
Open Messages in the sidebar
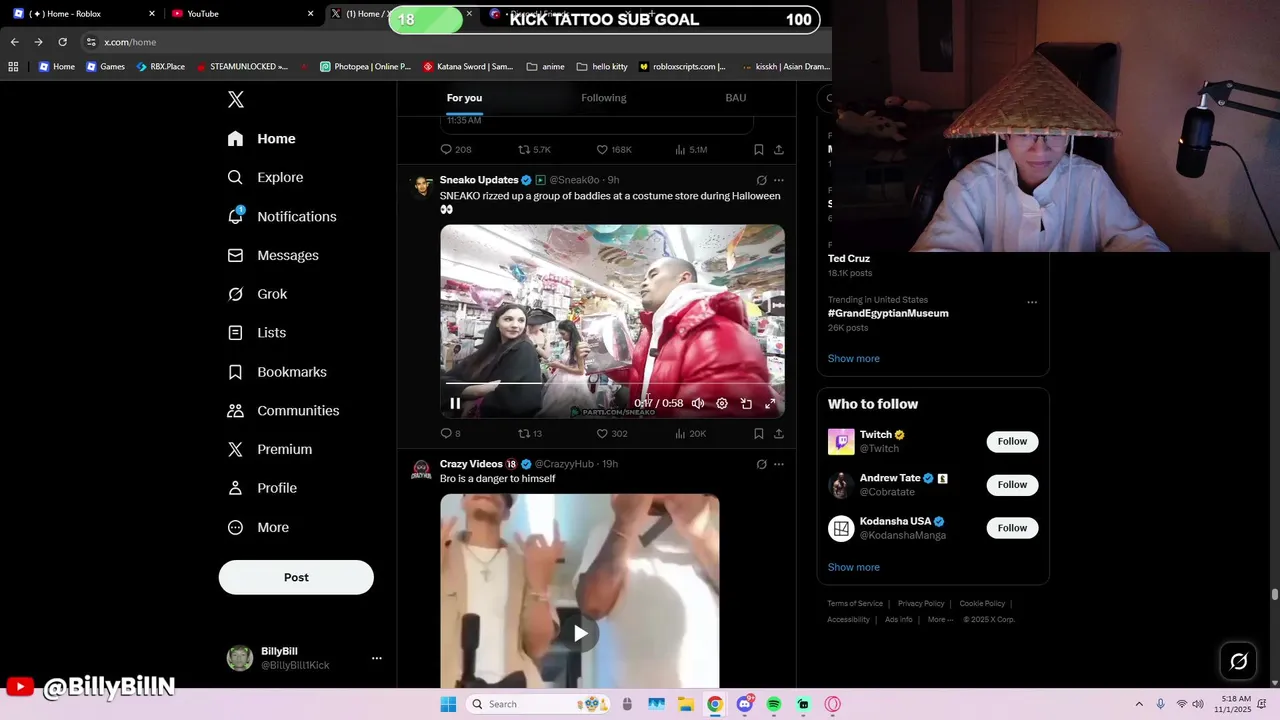[x=273, y=255]
